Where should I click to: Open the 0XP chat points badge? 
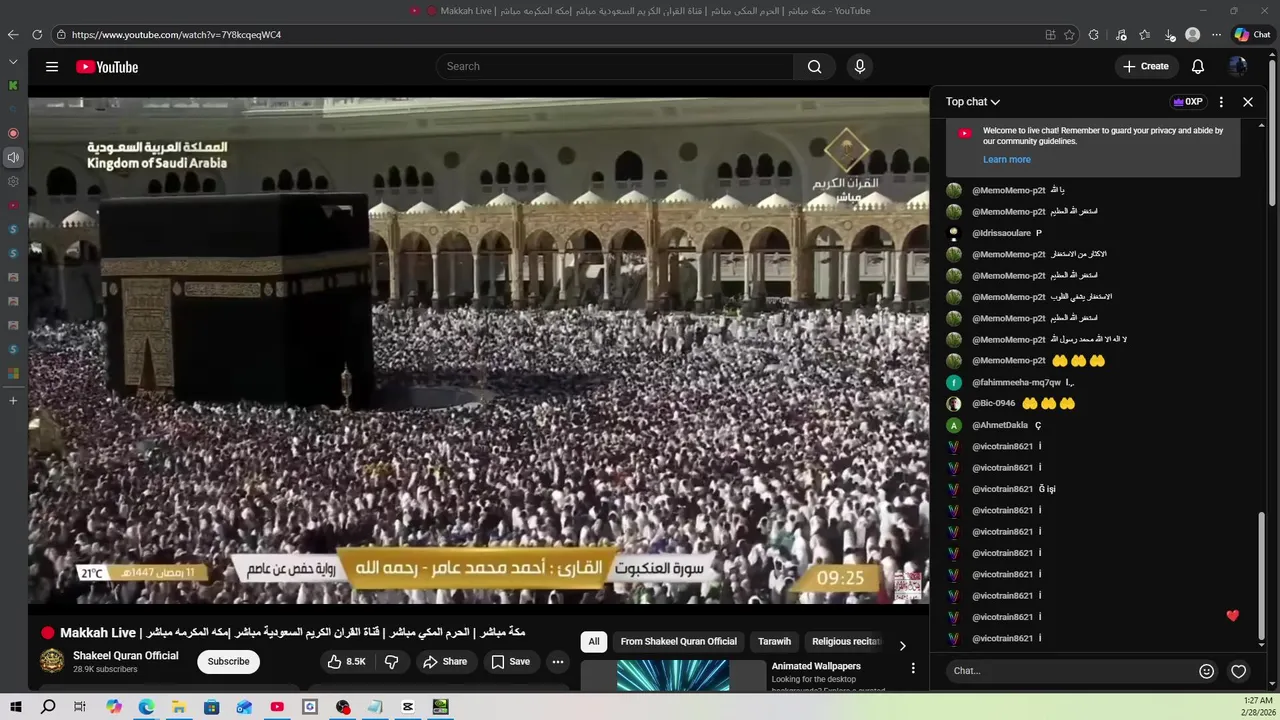(x=1188, y=102)
